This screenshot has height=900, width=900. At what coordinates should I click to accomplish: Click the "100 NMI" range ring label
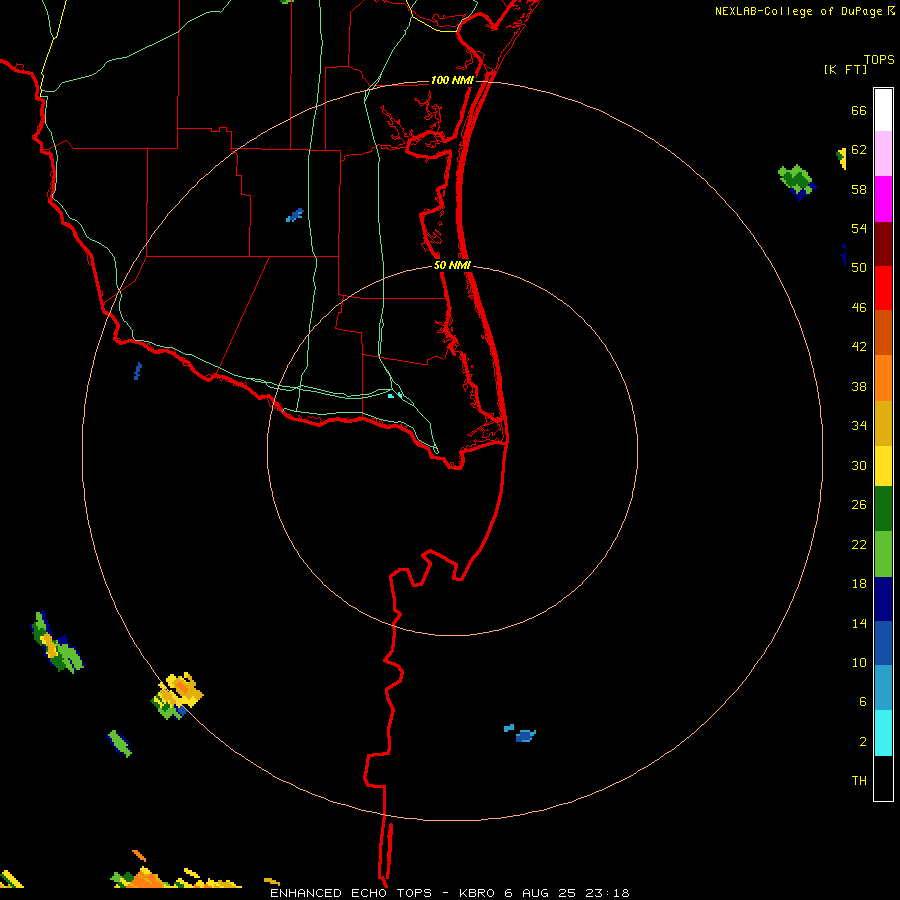click(452, 80)
